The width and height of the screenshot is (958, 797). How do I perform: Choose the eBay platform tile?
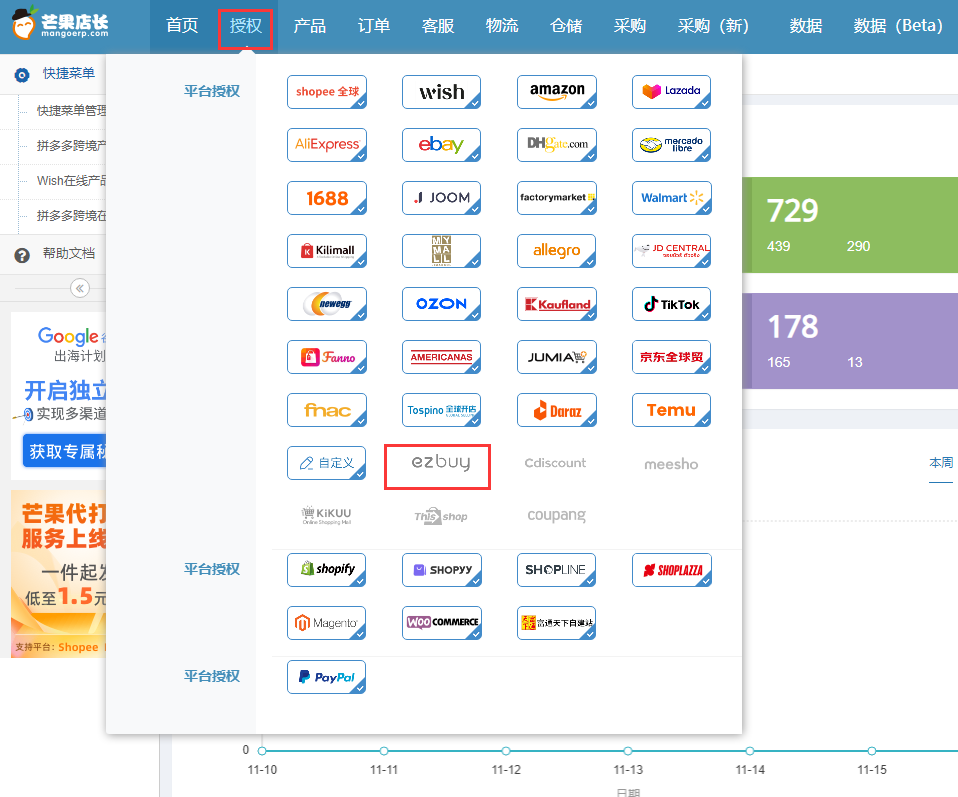441,145
